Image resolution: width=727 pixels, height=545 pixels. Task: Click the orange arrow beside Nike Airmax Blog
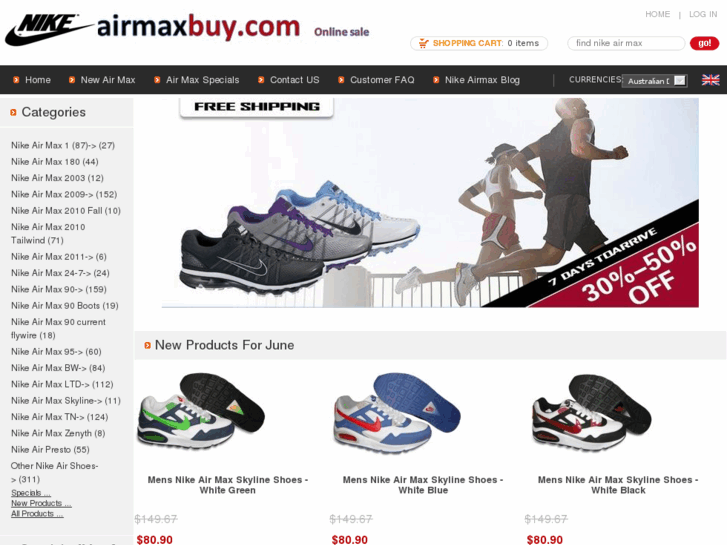tap(436, 80)
